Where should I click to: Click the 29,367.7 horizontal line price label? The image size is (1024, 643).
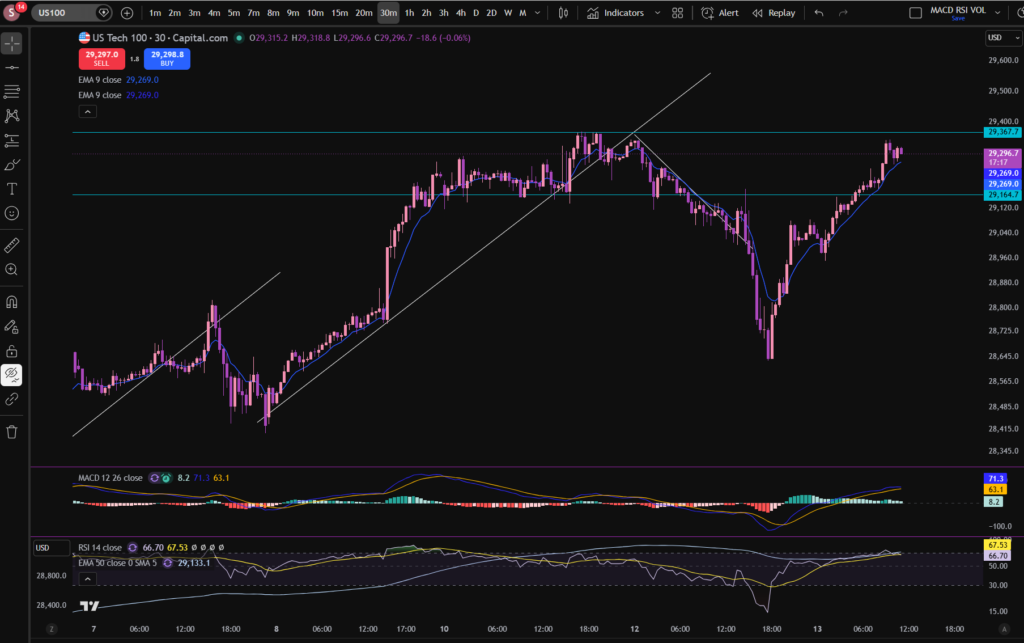pos(1002,132)
